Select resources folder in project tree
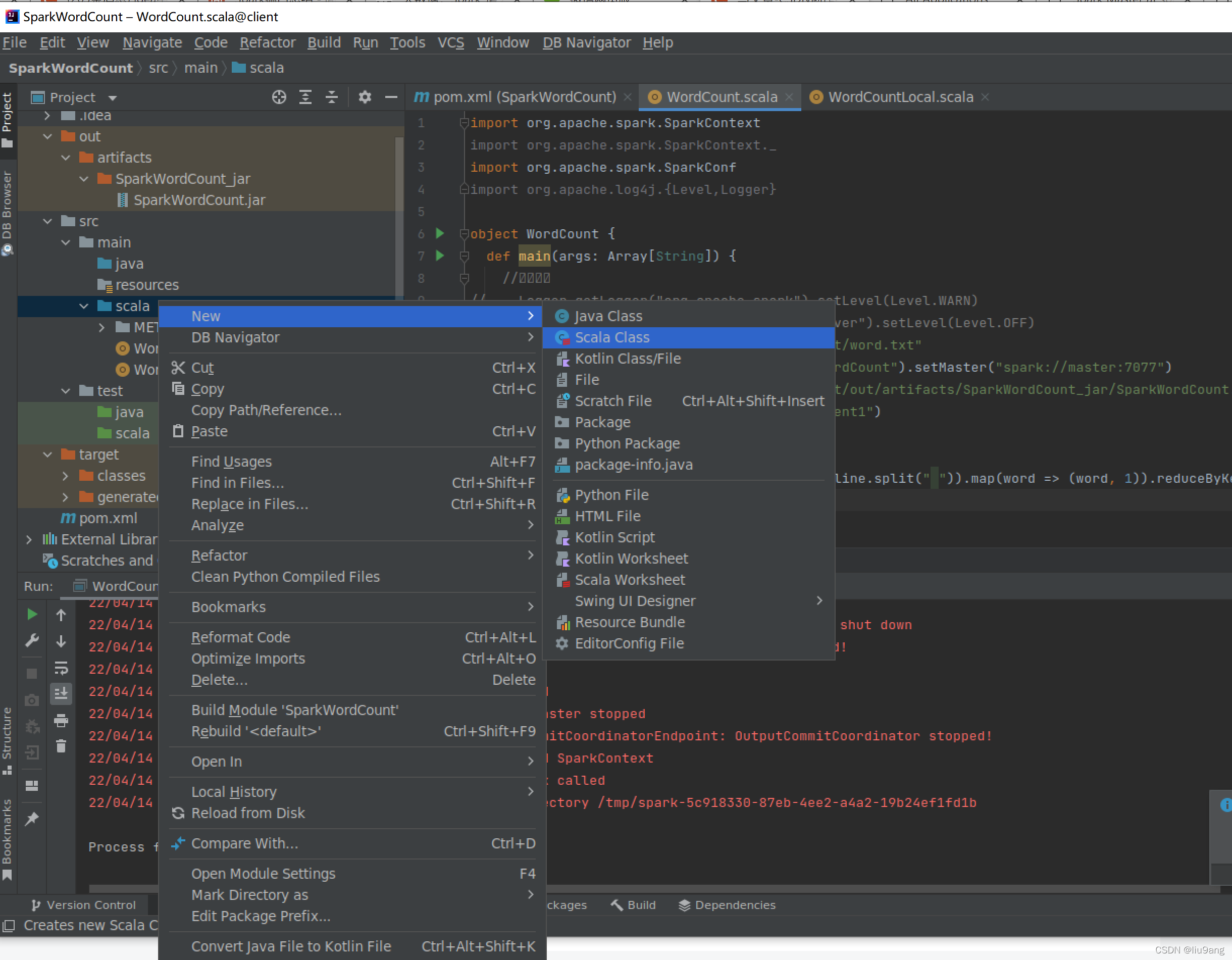Viewport: 1232px width, 960px height. pyautogui.click(x=146, y=285)
